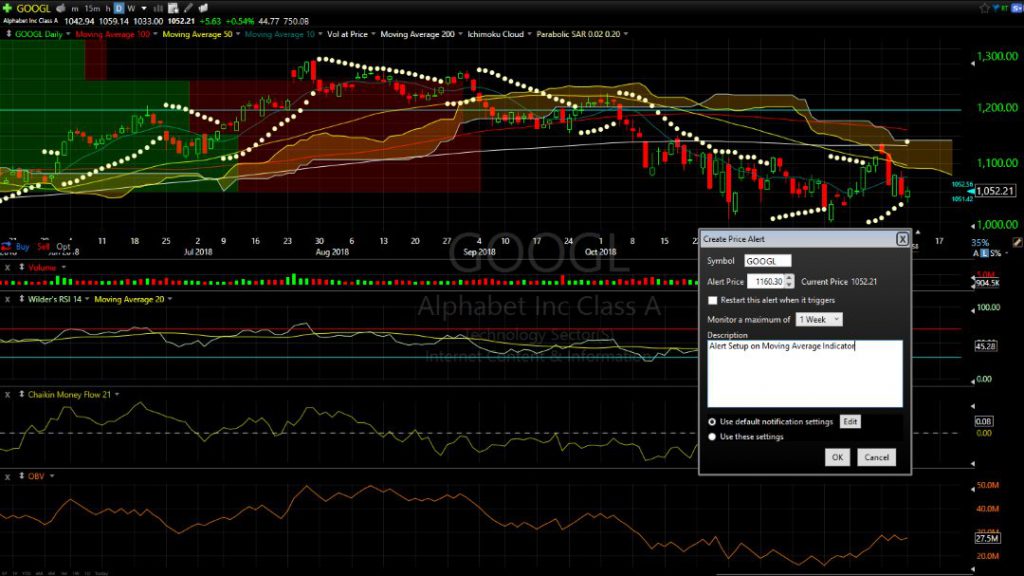
Task: Expand the Moving Average 100 options dropdown
Action: (157, 33)
